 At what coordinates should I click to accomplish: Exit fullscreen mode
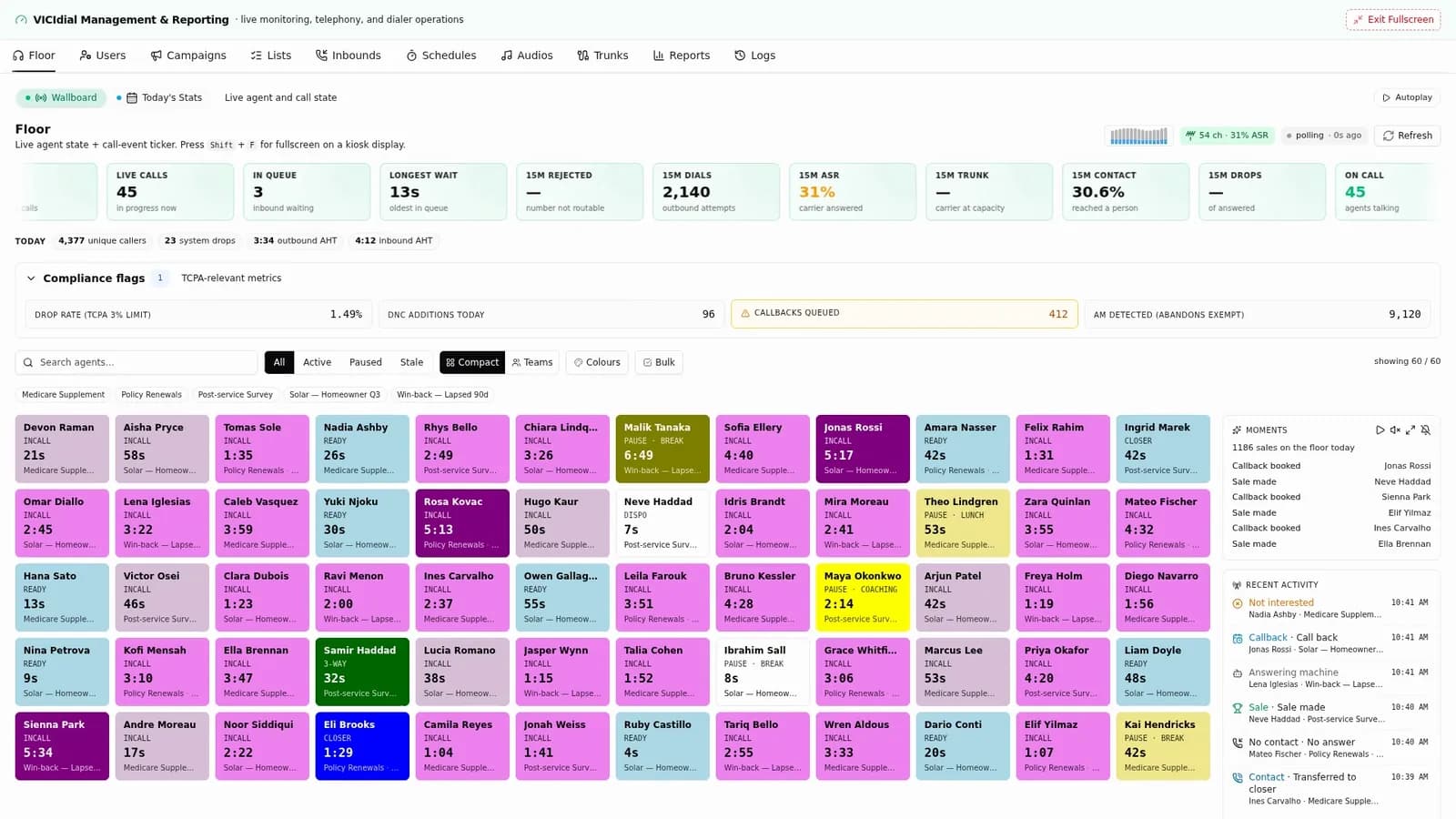pos(1393,19)
